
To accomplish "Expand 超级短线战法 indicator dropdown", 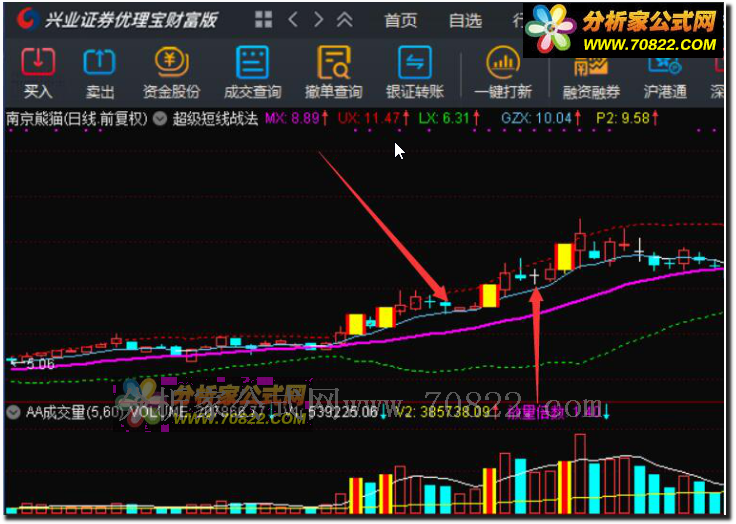I will point(160,119).
